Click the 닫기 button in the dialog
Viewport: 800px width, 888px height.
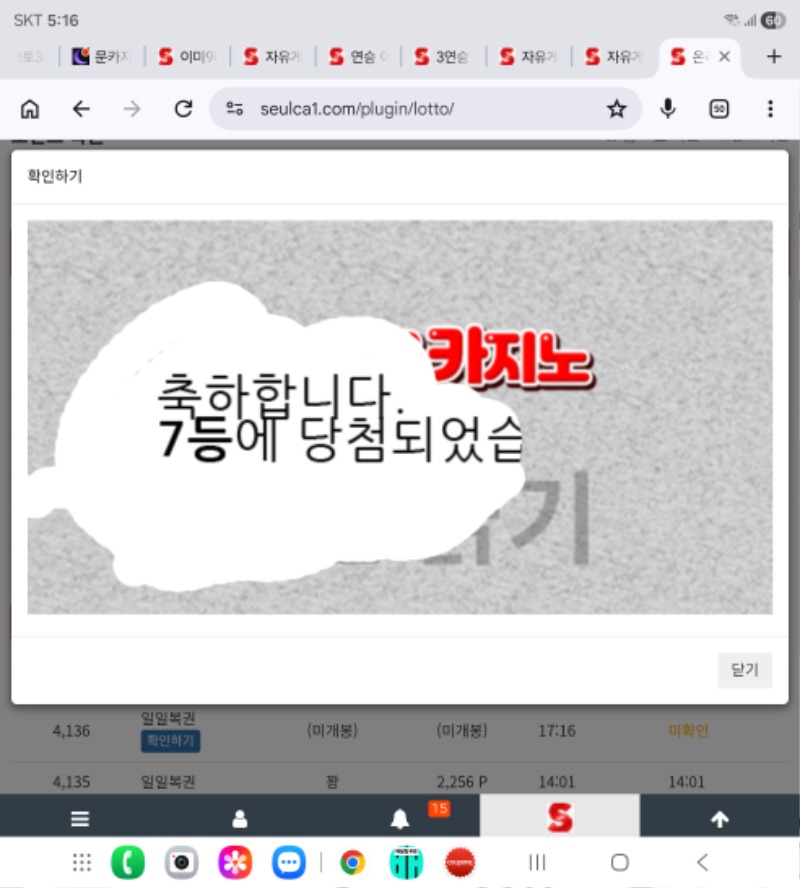[x=745, y=670]
